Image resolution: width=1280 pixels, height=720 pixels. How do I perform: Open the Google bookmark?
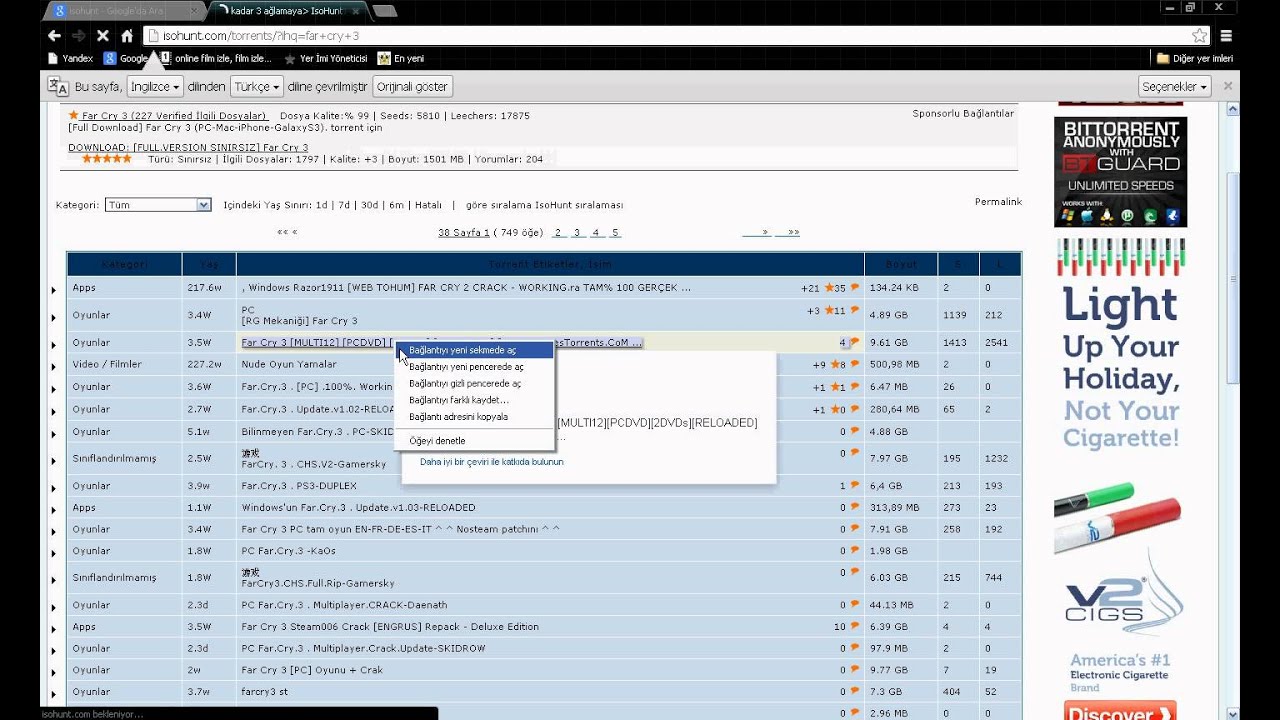125,59
